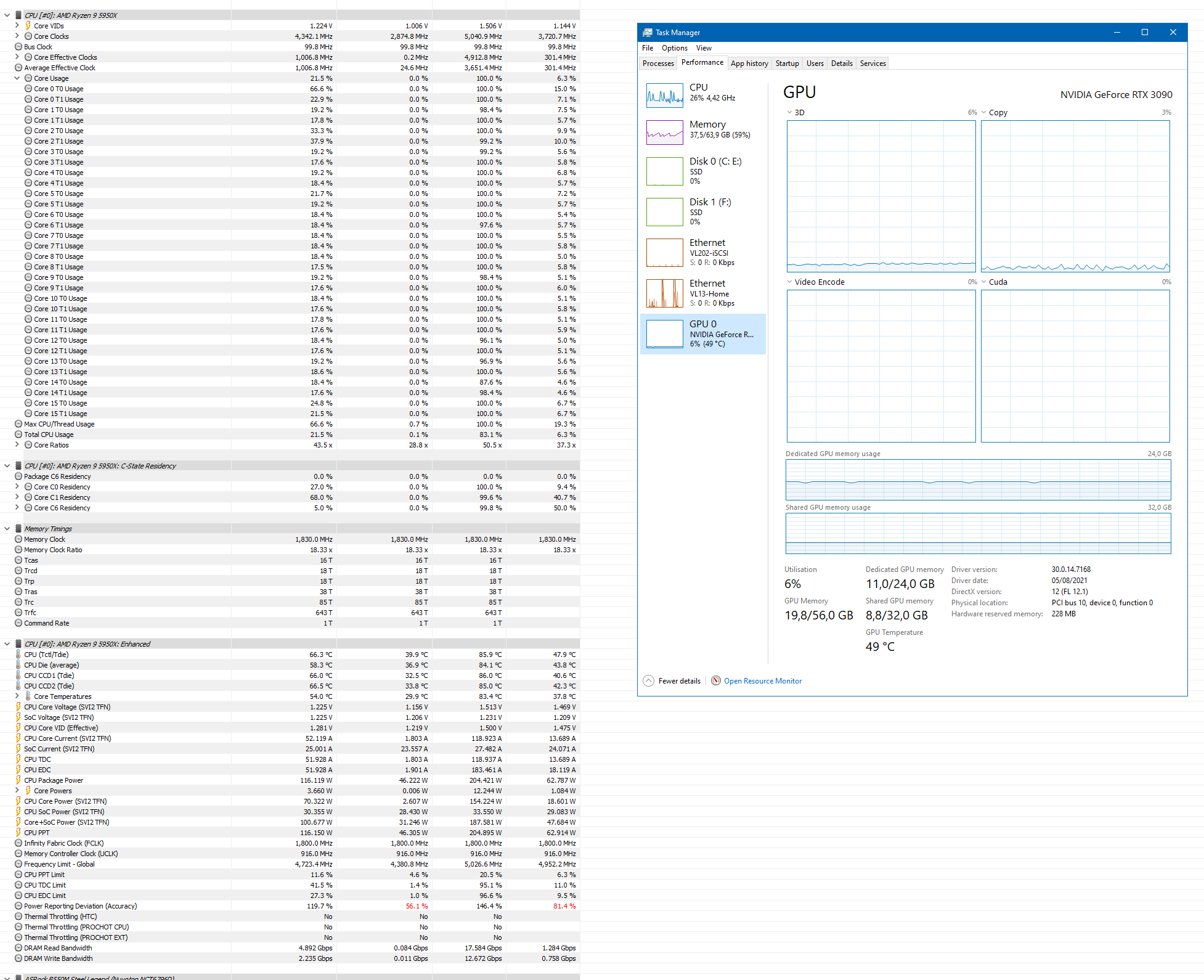Click the Shared GPU memory usage graph

point(978,533)
